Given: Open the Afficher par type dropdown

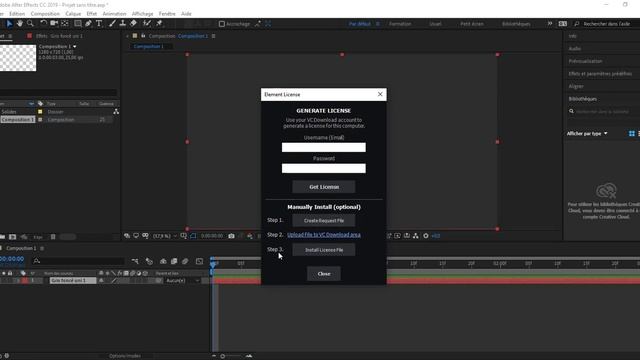Looking at the screenshot, I should tap(587, 133).
